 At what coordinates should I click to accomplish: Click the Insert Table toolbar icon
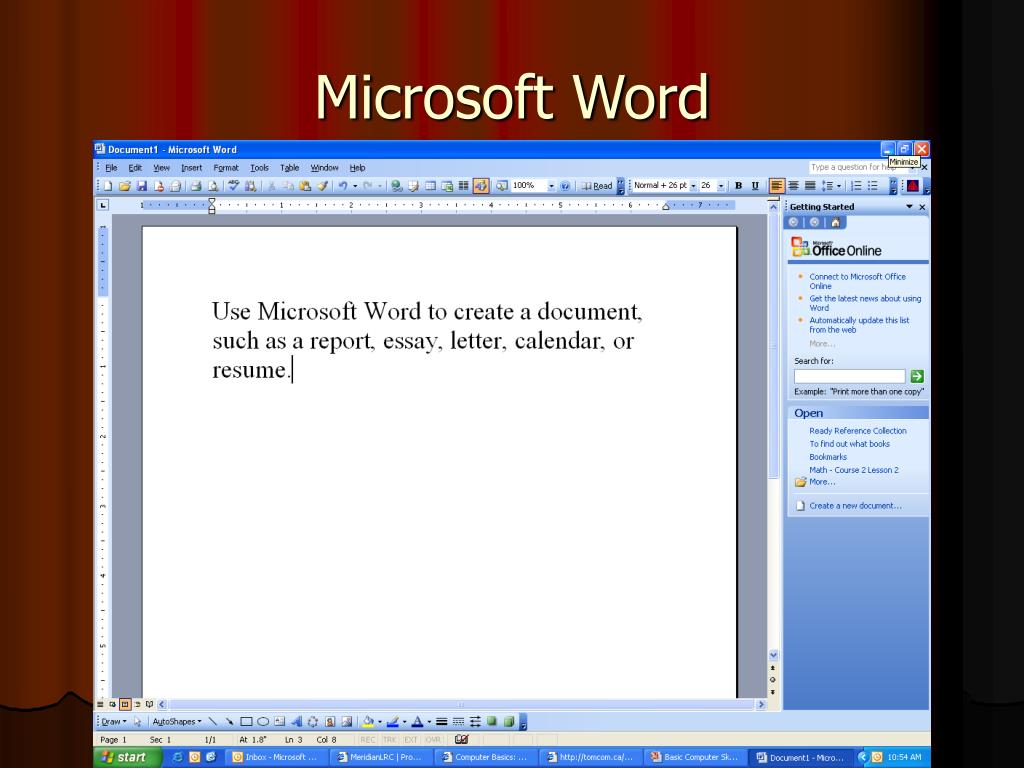click(430, 186)
